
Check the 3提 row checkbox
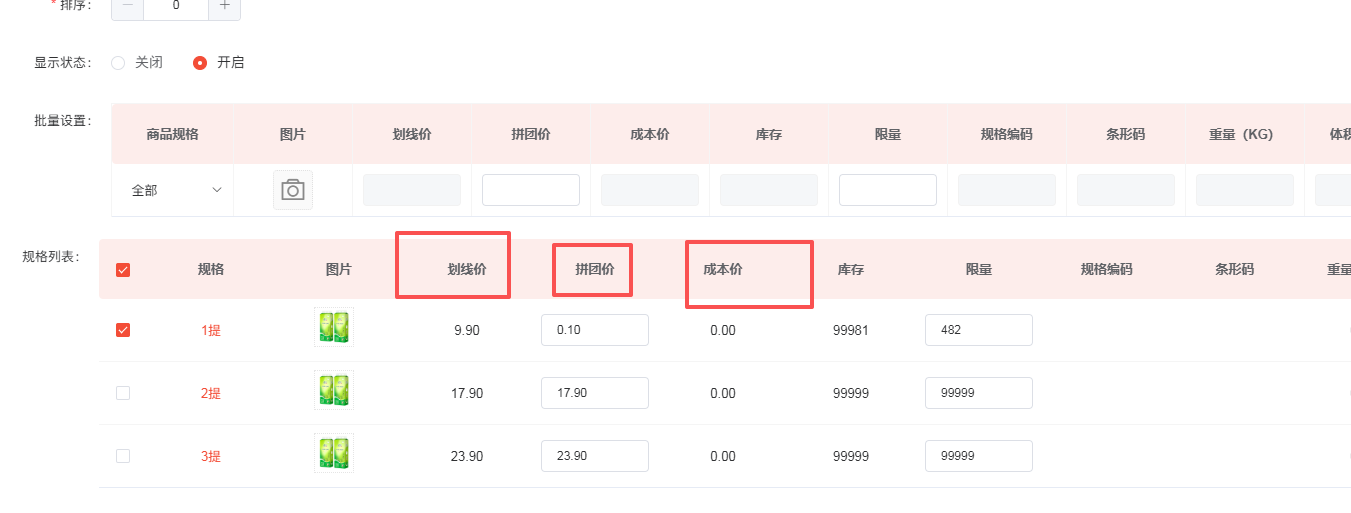123,456
